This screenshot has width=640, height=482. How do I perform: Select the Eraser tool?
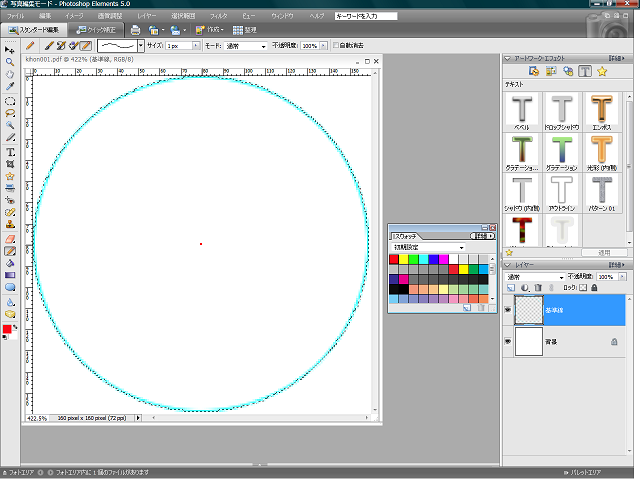(10, 239)
